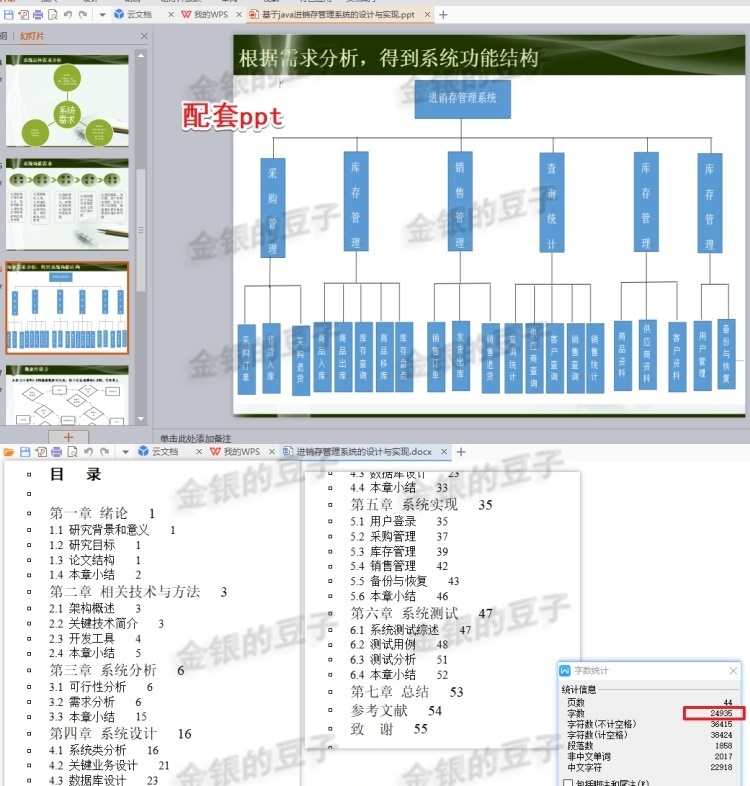This screenshot has height=786, width=750.
Task: Switch to 云文档 tab in document window
Action: (x=158, y=452)
